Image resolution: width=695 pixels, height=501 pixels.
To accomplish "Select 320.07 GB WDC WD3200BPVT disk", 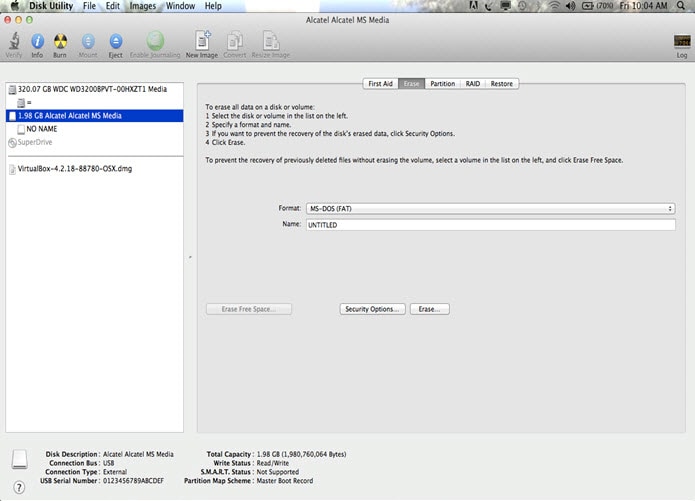I will (94, 89).
